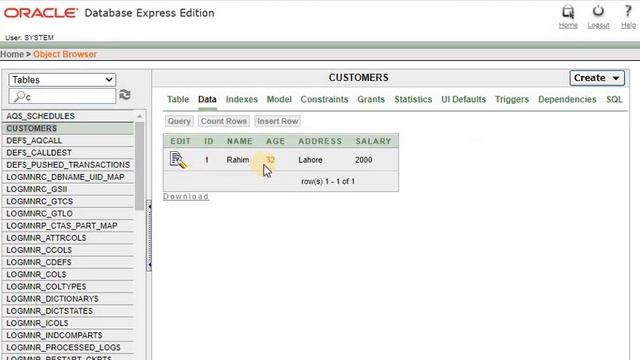
Task: Click Object Browser breadcrumb link
Action: click(65, 54)
